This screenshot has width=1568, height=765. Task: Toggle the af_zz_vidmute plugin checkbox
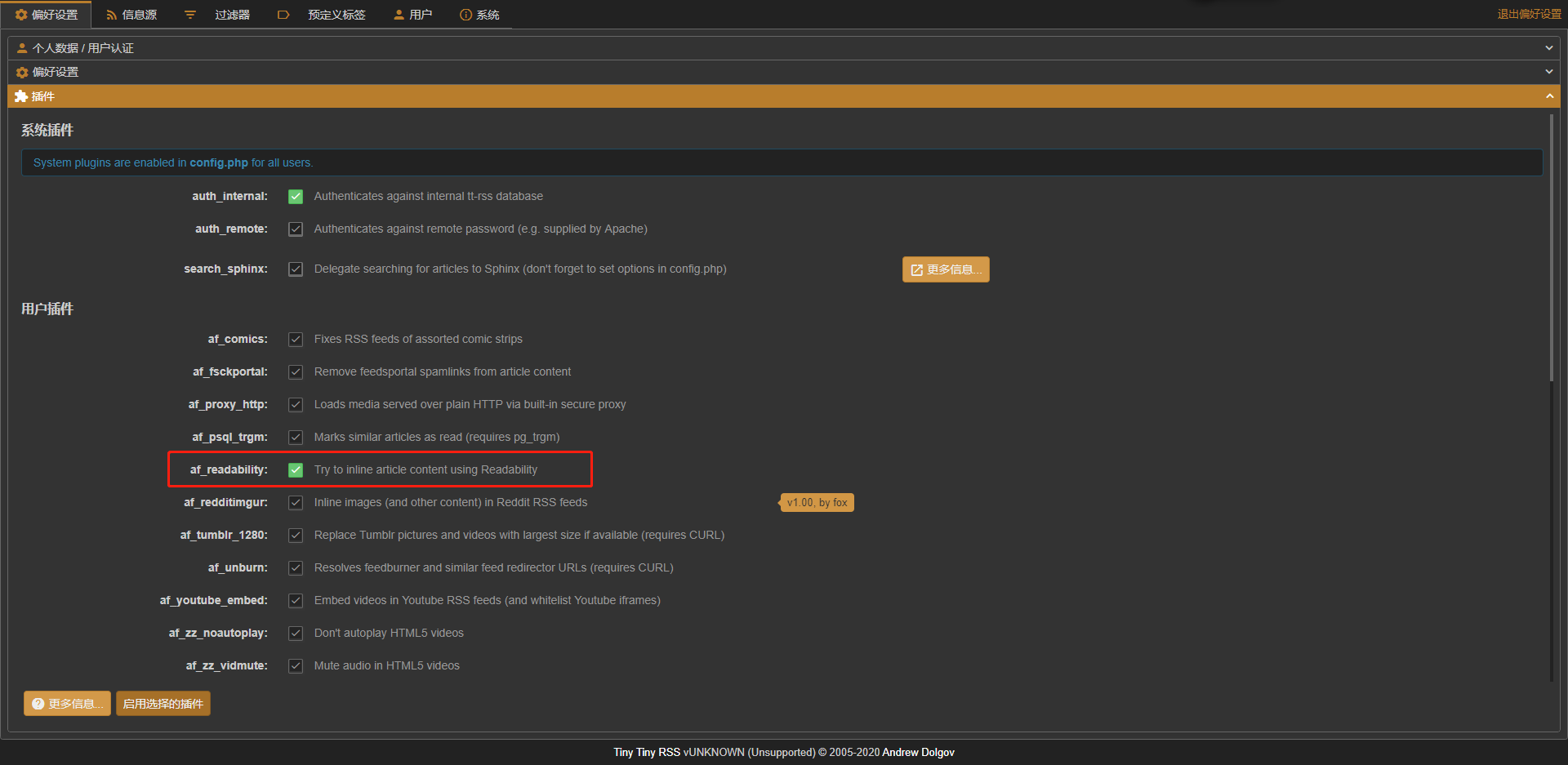(296, 666)
